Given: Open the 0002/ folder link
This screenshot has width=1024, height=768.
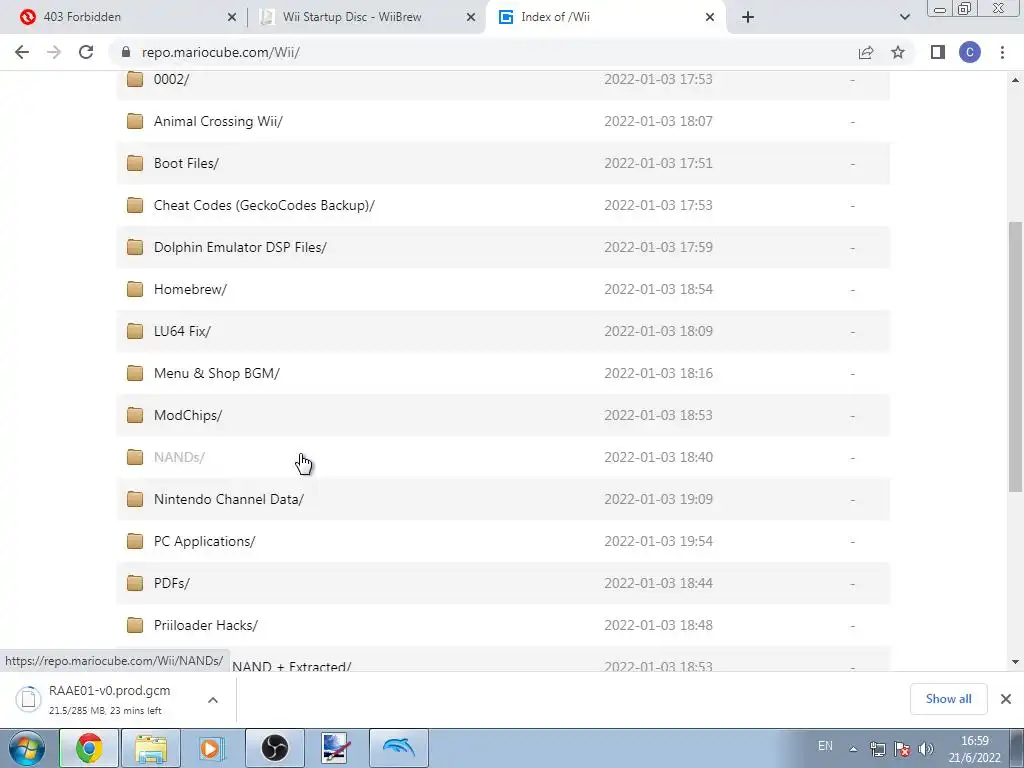Looking at the screenshot, I should tap(171, 79).
